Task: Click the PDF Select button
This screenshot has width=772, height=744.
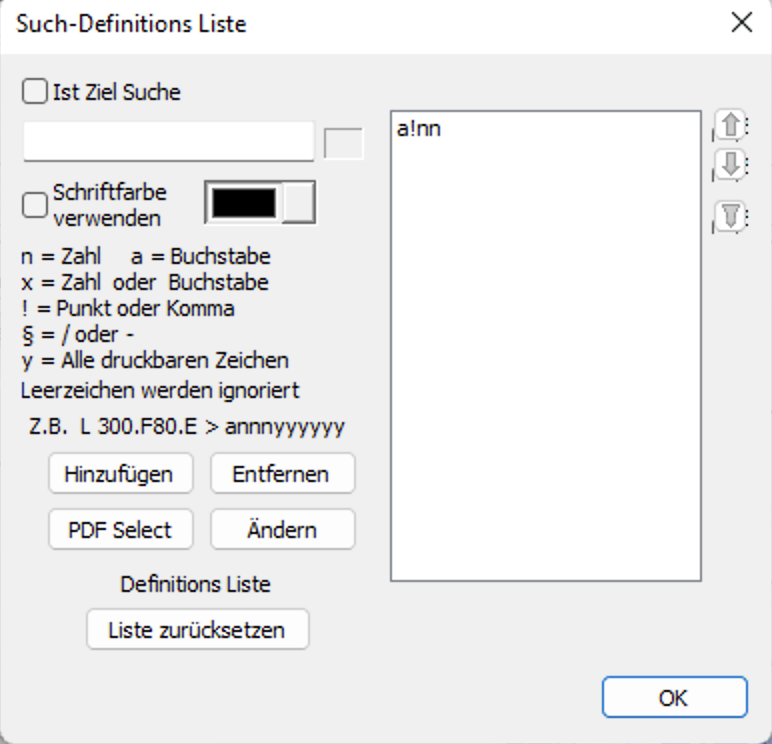Action: coord(121,529)
